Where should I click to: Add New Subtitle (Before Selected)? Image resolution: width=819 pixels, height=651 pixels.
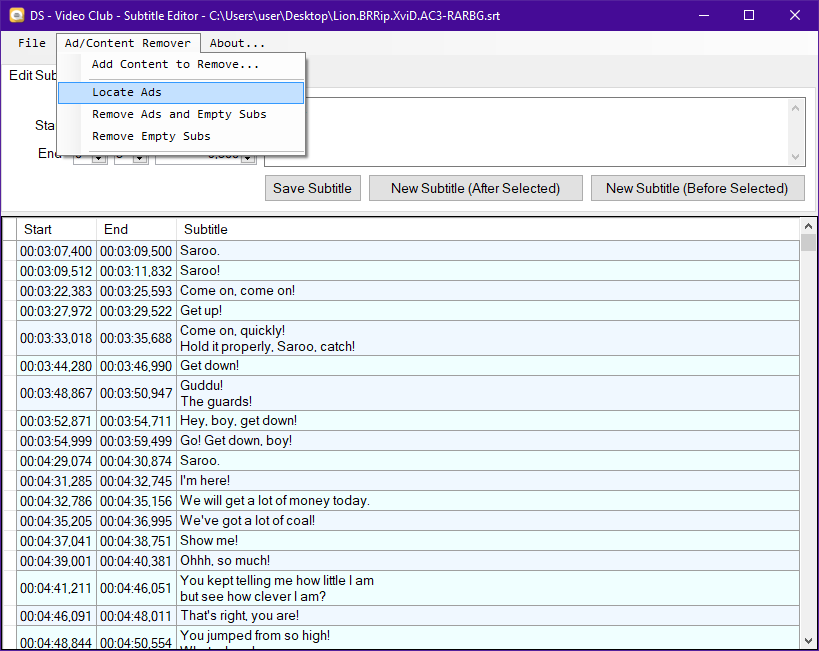click(697, 188)
